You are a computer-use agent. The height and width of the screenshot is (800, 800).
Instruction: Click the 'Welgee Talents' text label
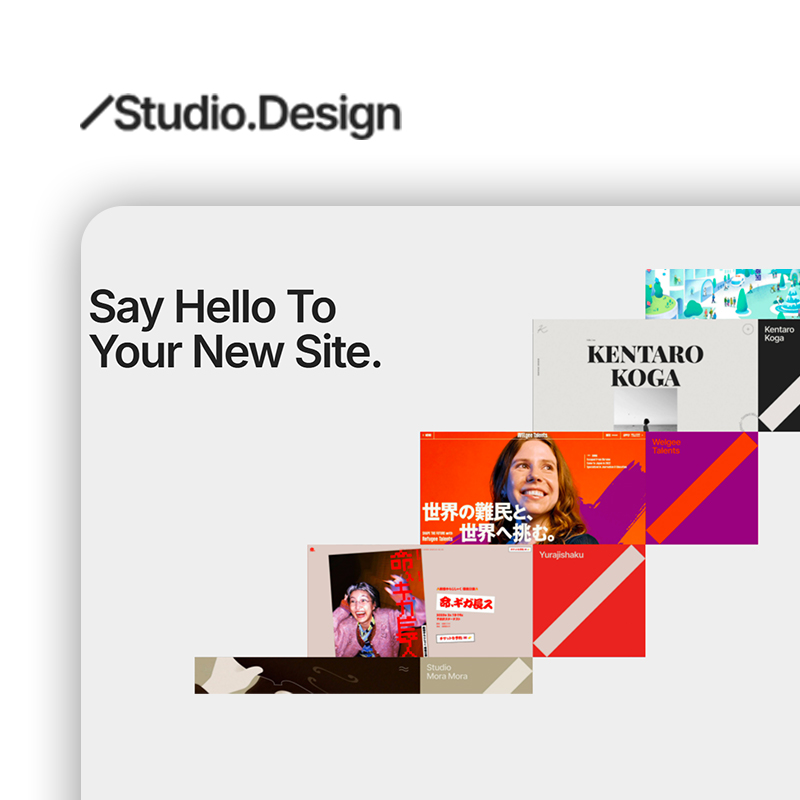666,446
